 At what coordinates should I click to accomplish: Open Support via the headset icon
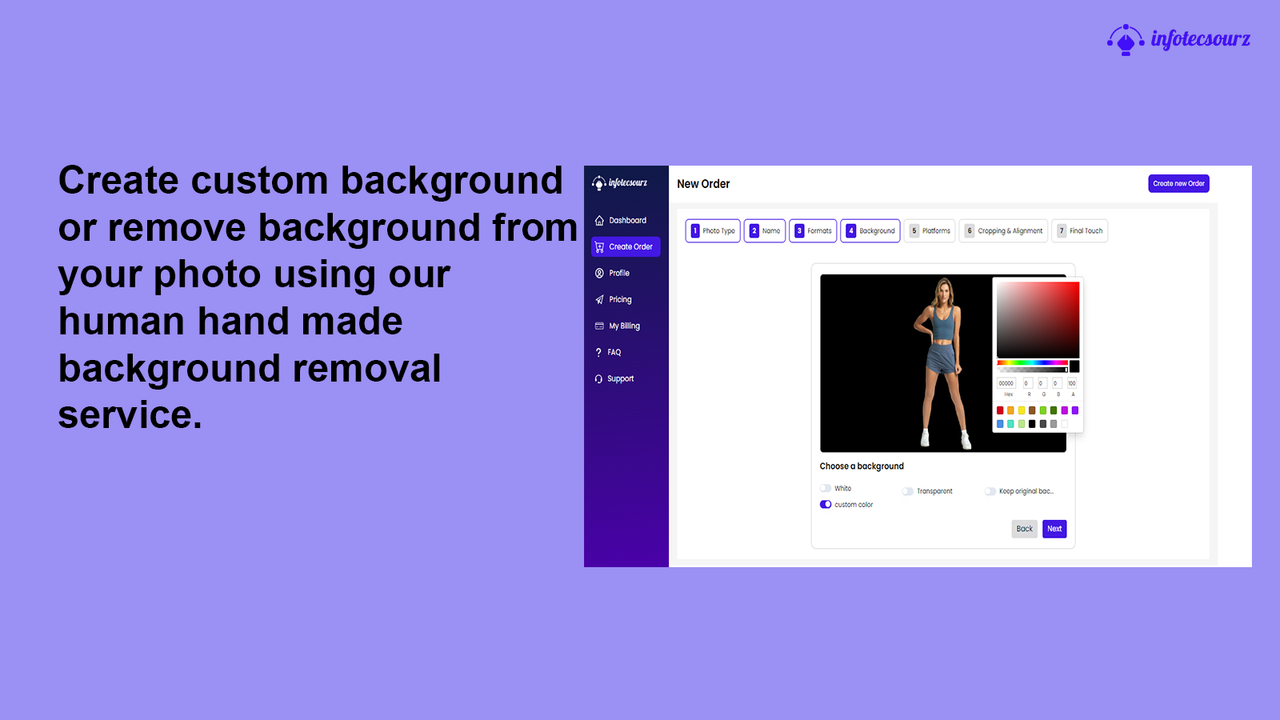(x=598, y=379)
